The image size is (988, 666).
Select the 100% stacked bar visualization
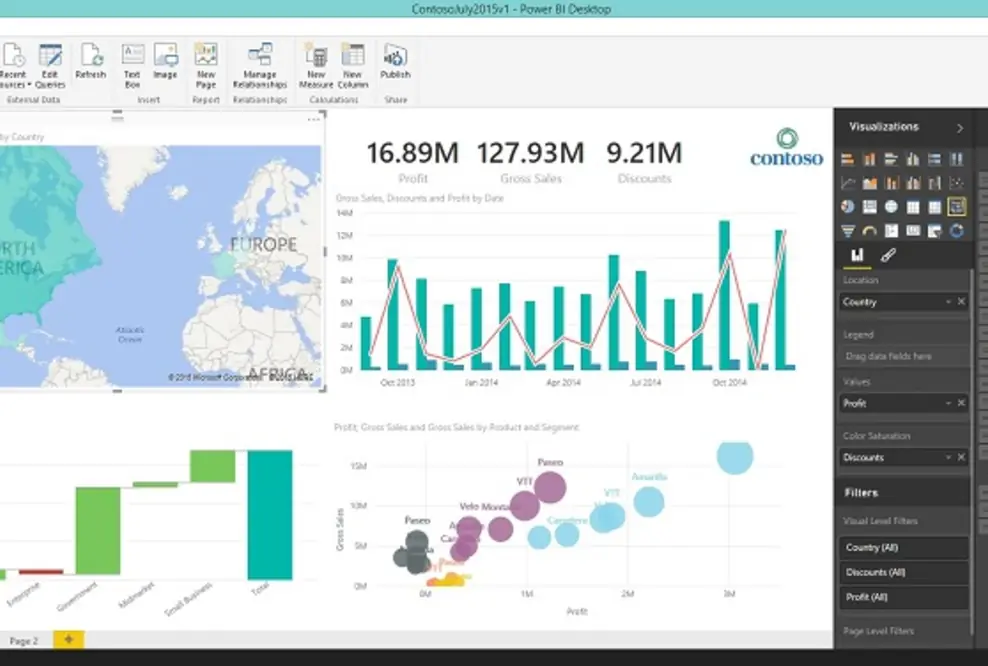click(934, 159)
